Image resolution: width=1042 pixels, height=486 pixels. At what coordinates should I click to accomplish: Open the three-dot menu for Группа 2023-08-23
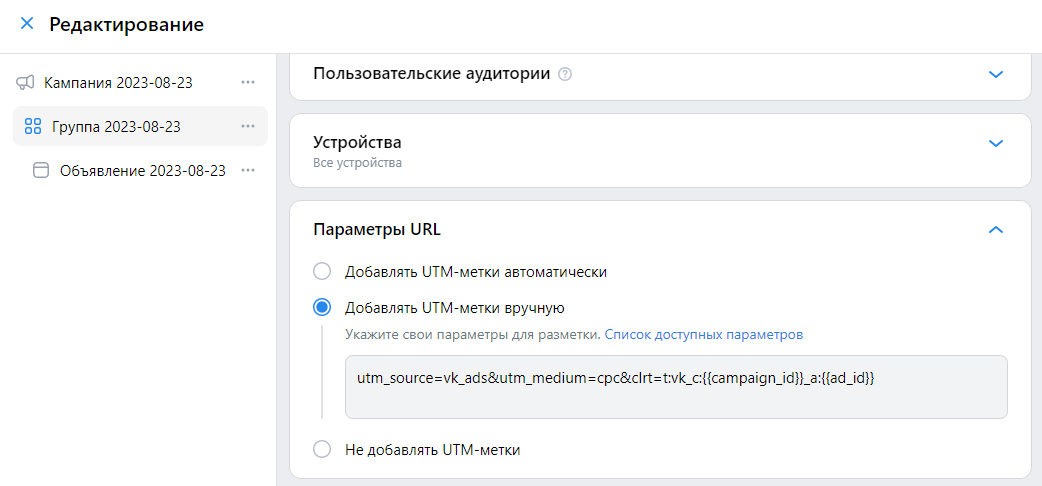tap(248, 126)
